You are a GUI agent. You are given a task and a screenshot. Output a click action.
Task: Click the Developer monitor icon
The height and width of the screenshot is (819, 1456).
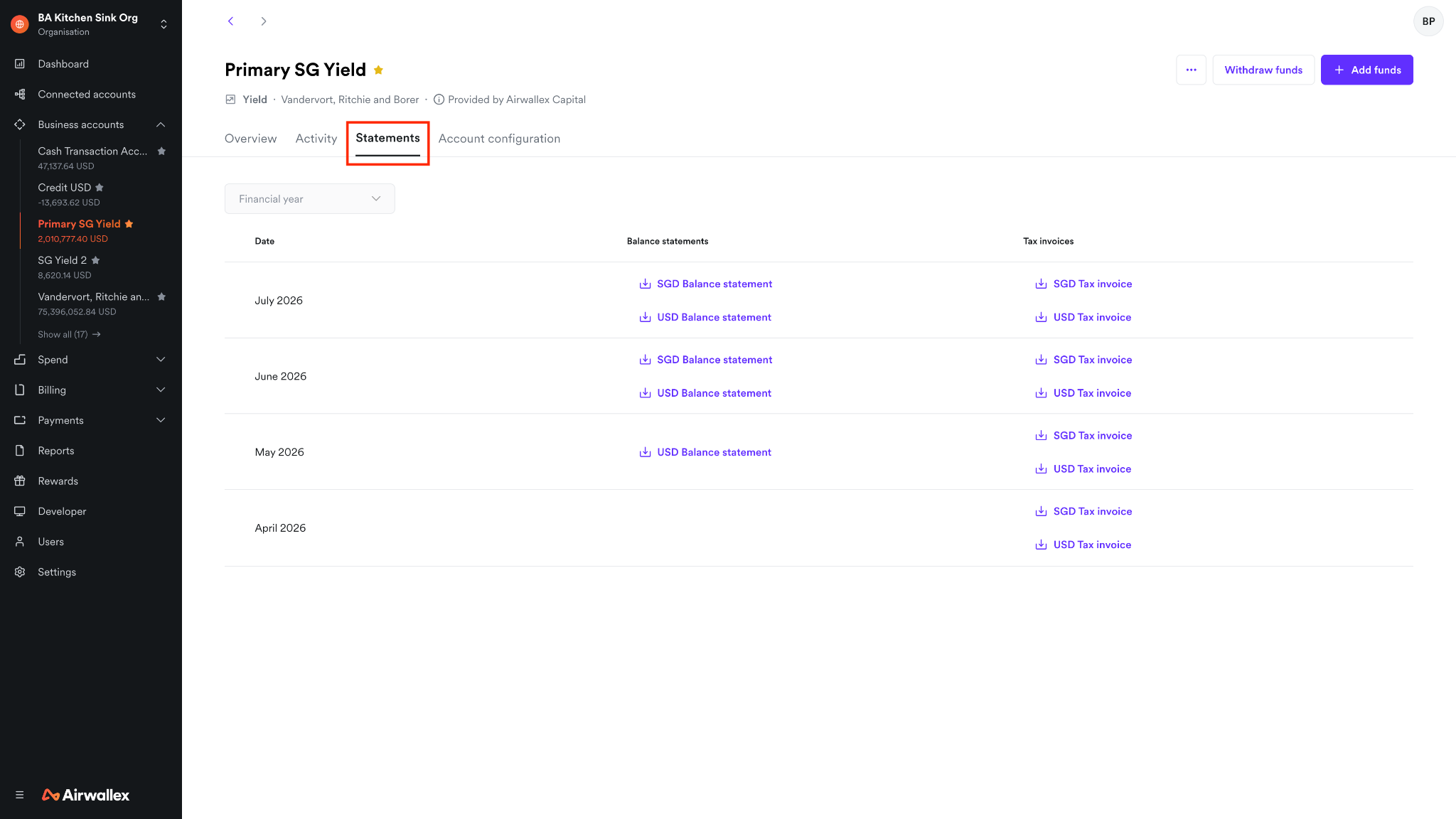tap(20, 511)
